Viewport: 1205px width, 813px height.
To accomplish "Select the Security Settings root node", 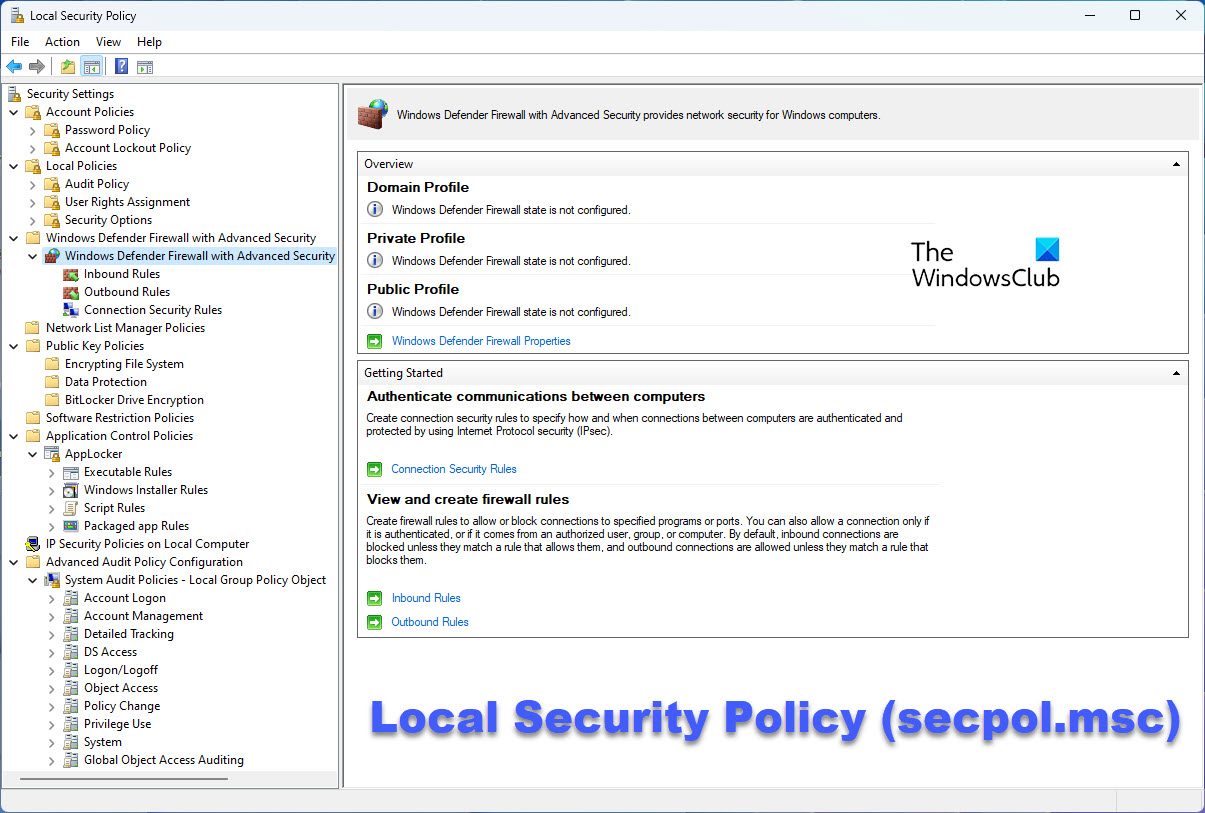I will (70, 93).
